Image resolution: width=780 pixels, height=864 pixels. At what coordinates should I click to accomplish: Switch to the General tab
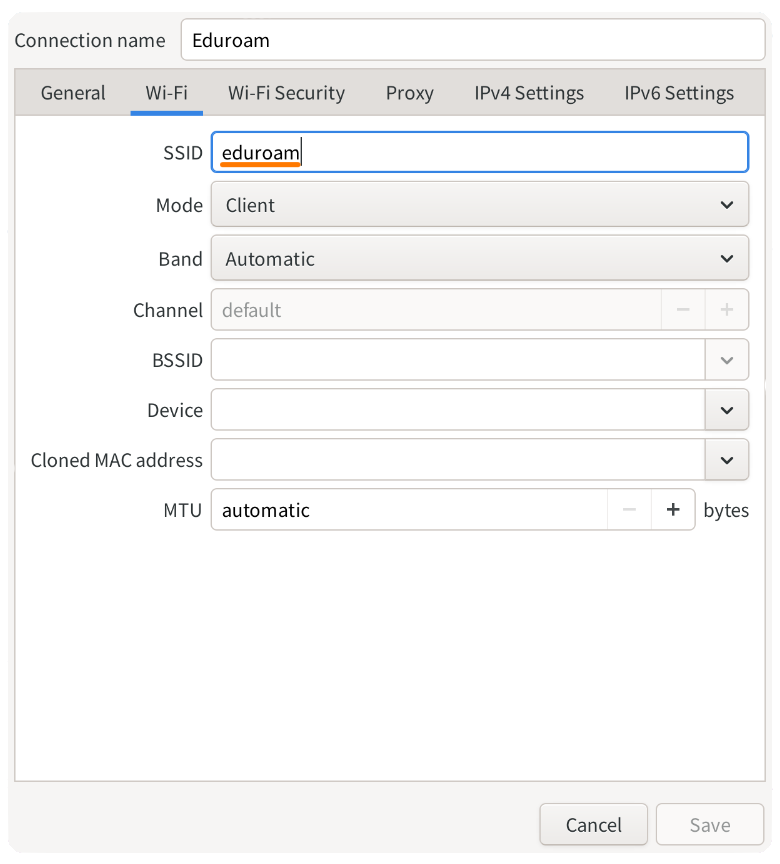click(x=73, y=93)
